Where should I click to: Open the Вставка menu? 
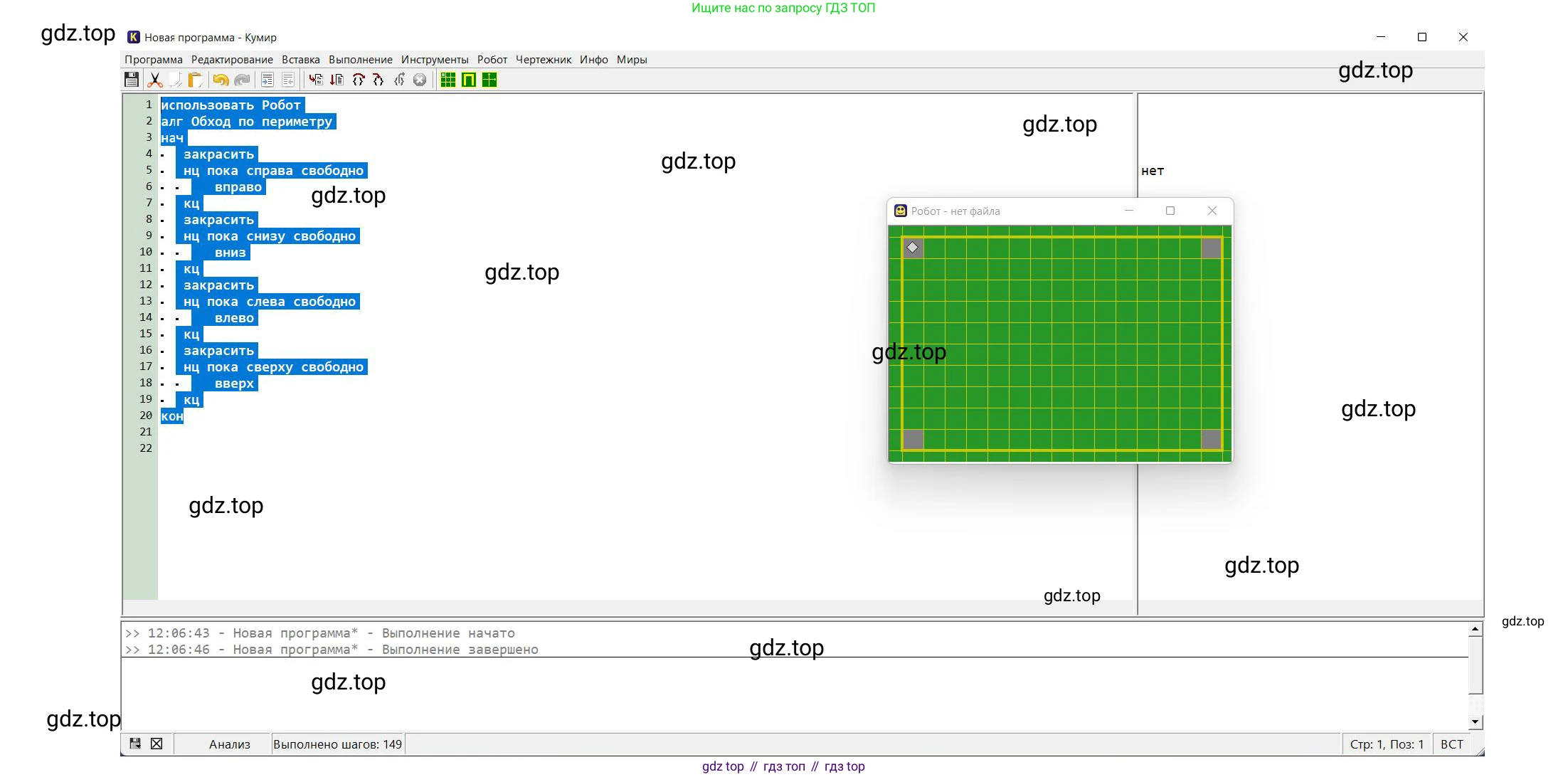(x=301, y=60)
